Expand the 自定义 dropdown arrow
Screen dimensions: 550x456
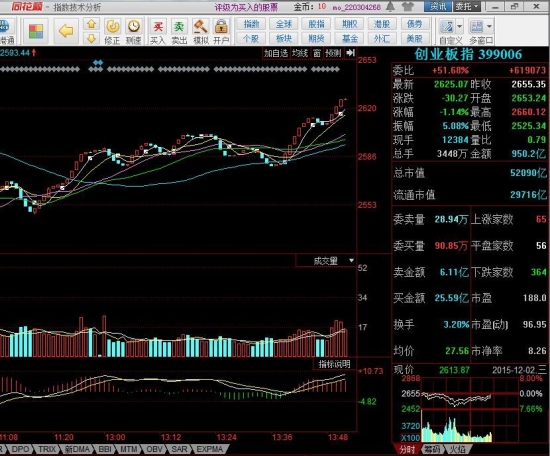click(460, 27)
